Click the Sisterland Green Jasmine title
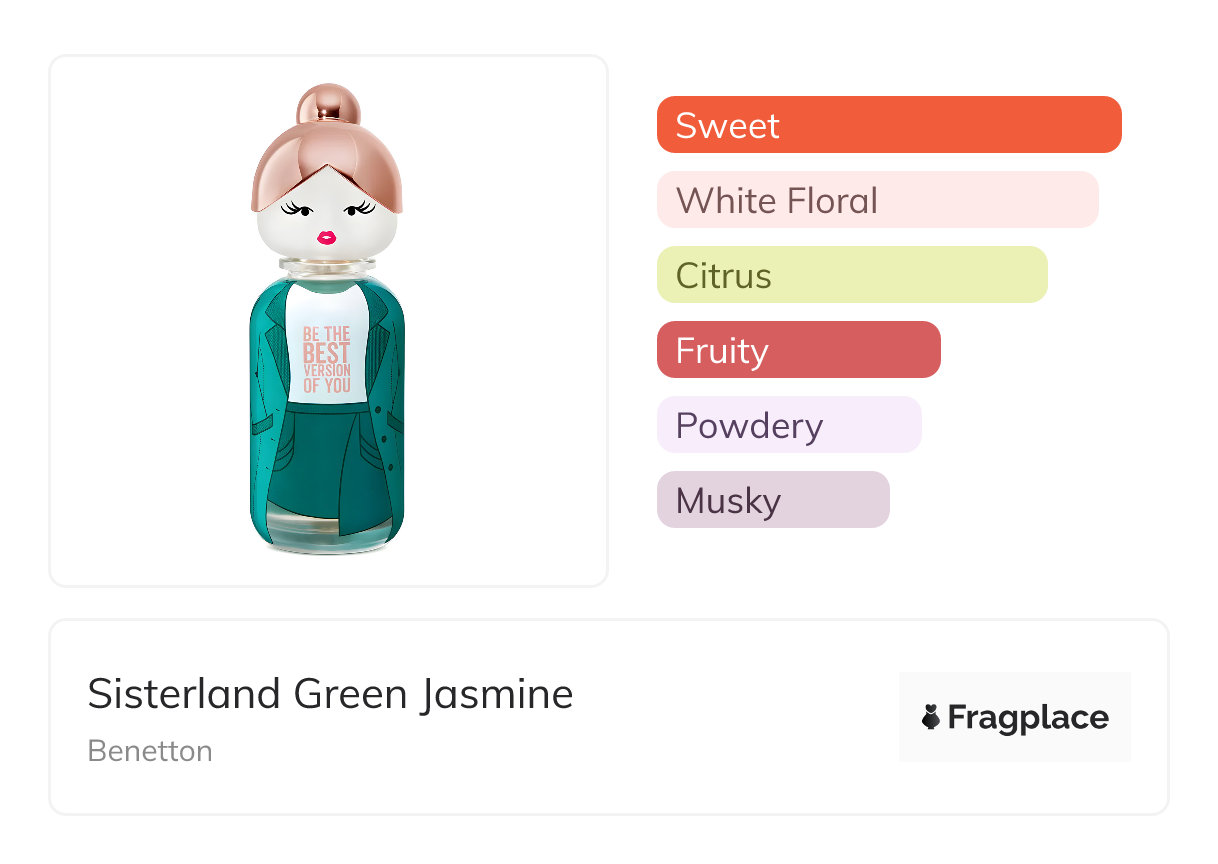 pyautogui.click(x=330, y=694)
